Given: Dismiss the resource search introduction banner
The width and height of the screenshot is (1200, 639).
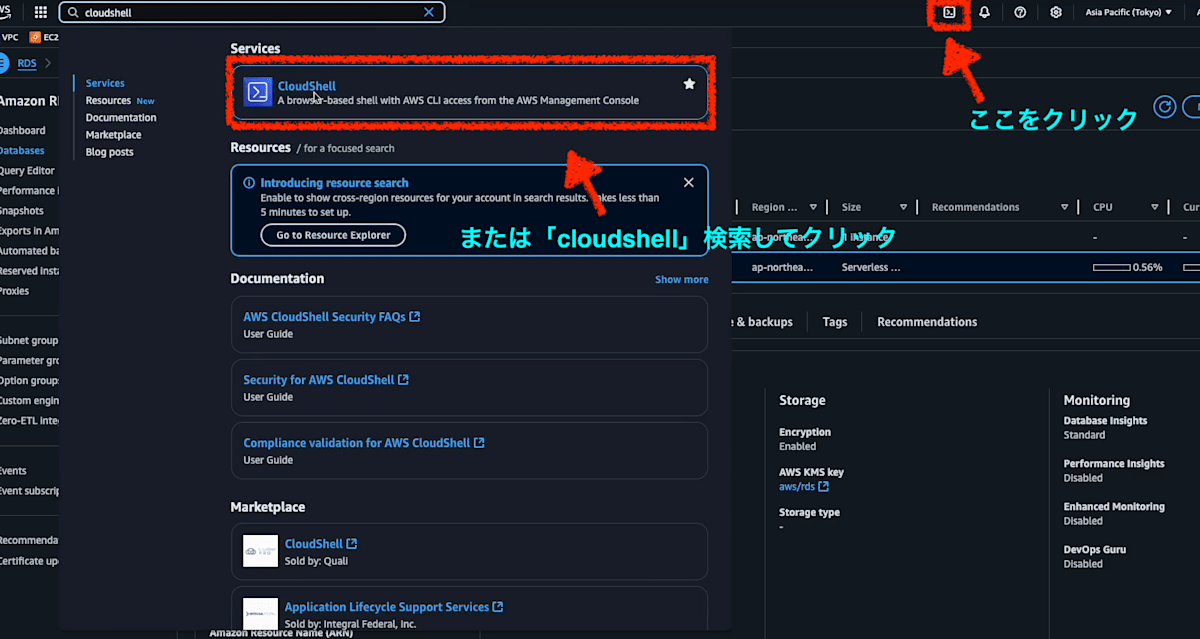Looking at the screenshot, I should [x=688, y=183].
